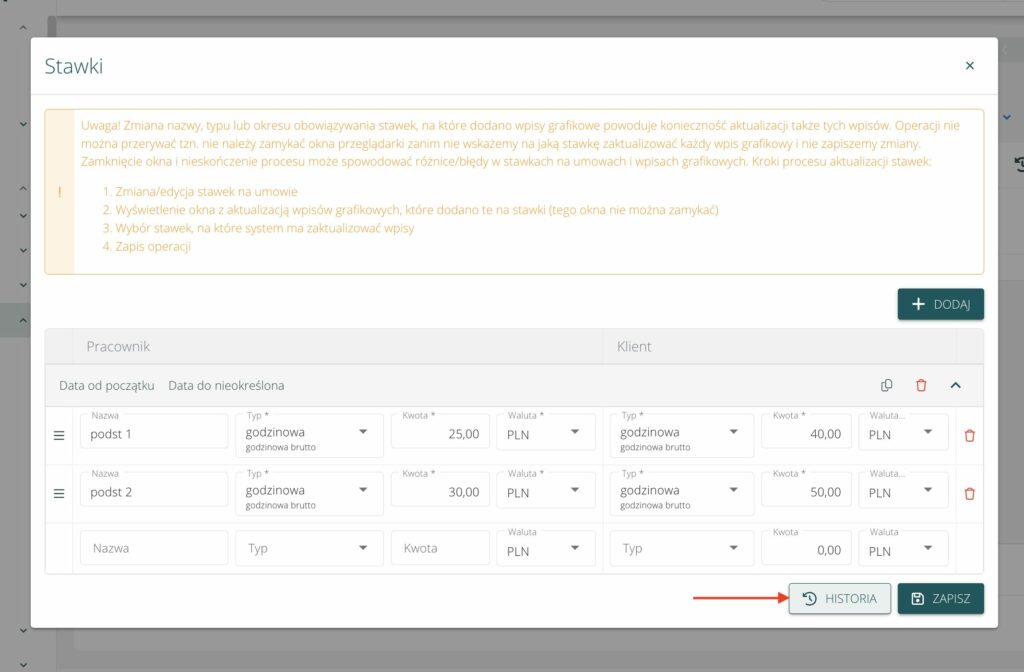Collapse the rate period with chevron up
Screen dimensions: 1024x672
(955, 386)
